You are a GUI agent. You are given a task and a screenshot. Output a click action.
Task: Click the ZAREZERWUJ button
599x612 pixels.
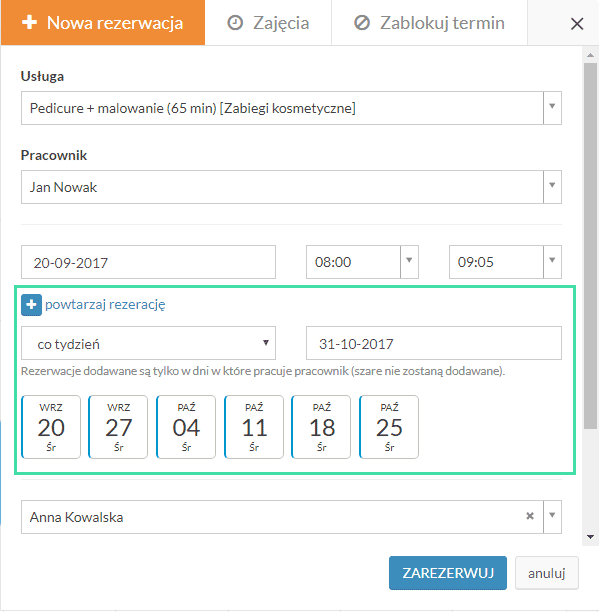(x=448, y=573)
